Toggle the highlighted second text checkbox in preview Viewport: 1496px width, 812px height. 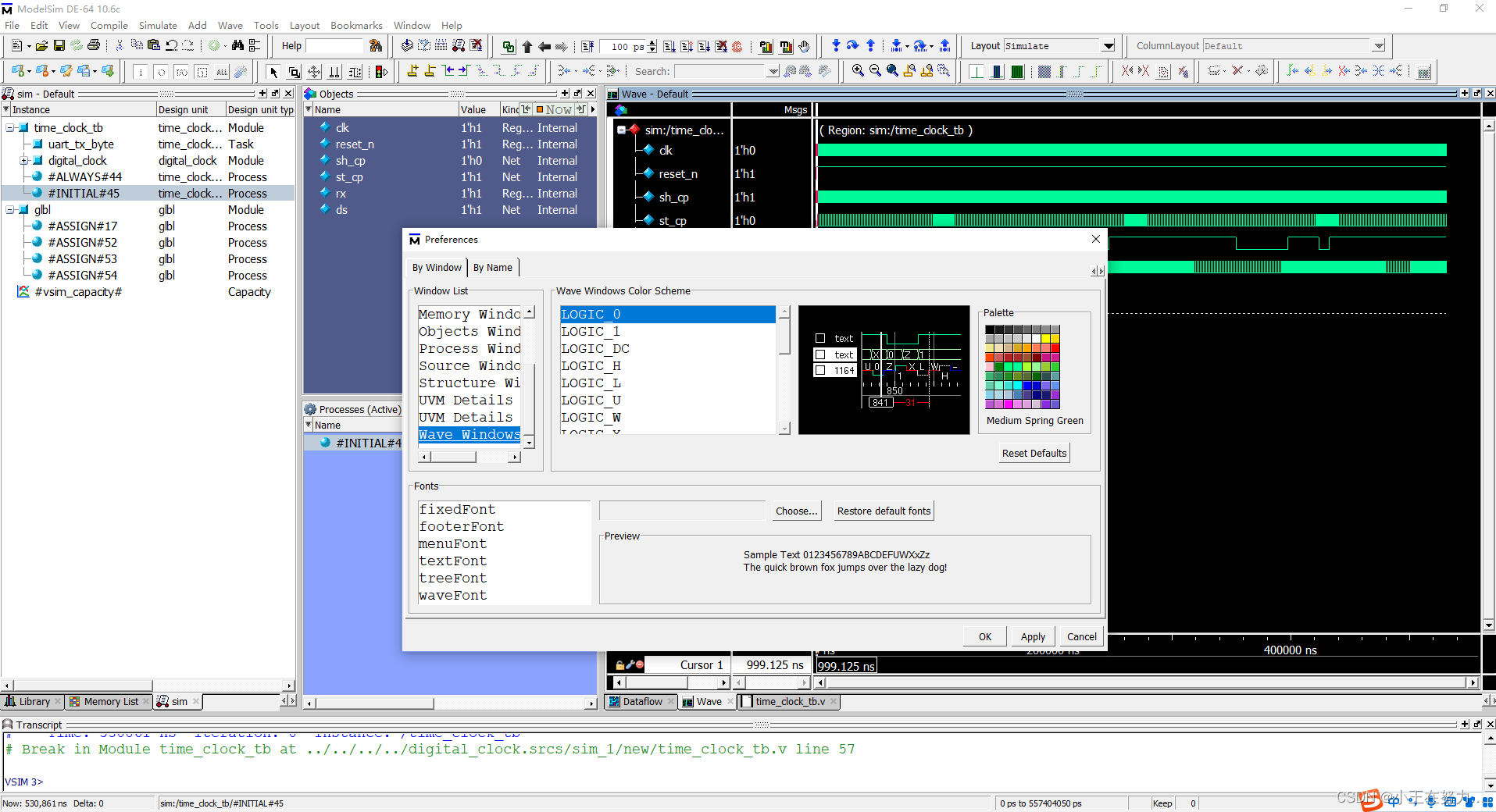click(820, 354)
